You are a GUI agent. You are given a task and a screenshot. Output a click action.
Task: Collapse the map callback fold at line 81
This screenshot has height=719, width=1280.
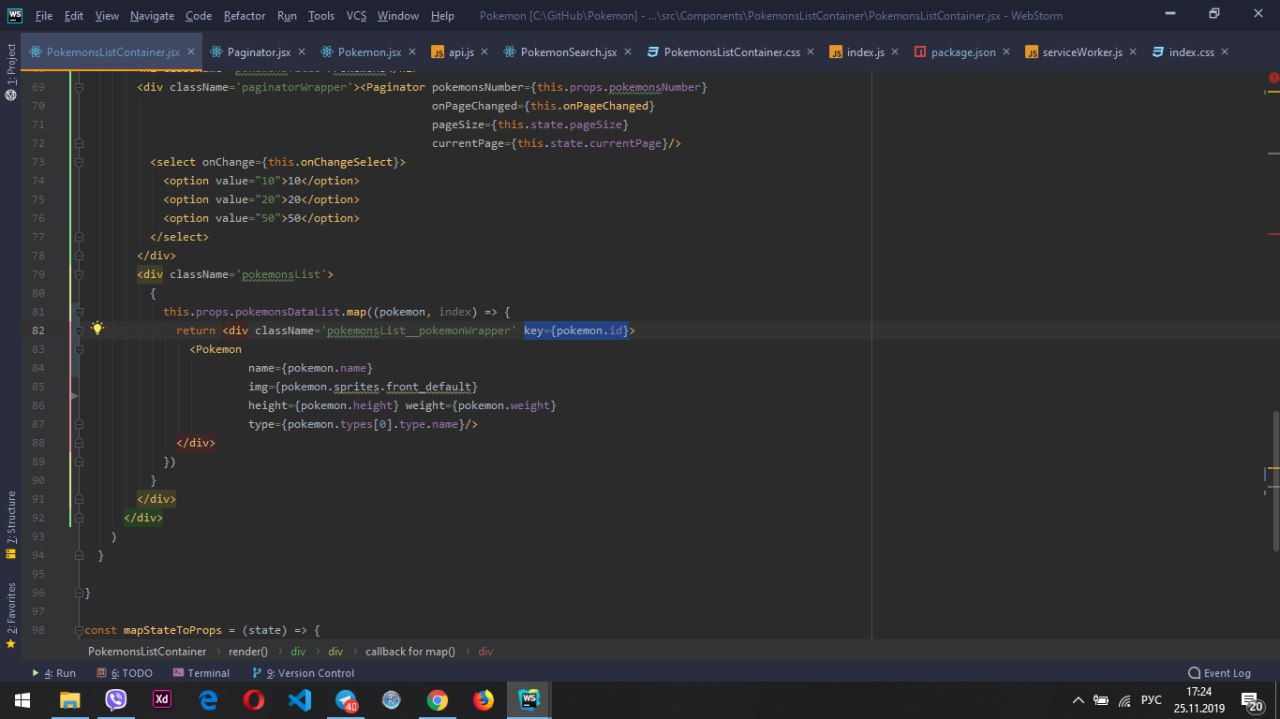click(x=77, y=312)
